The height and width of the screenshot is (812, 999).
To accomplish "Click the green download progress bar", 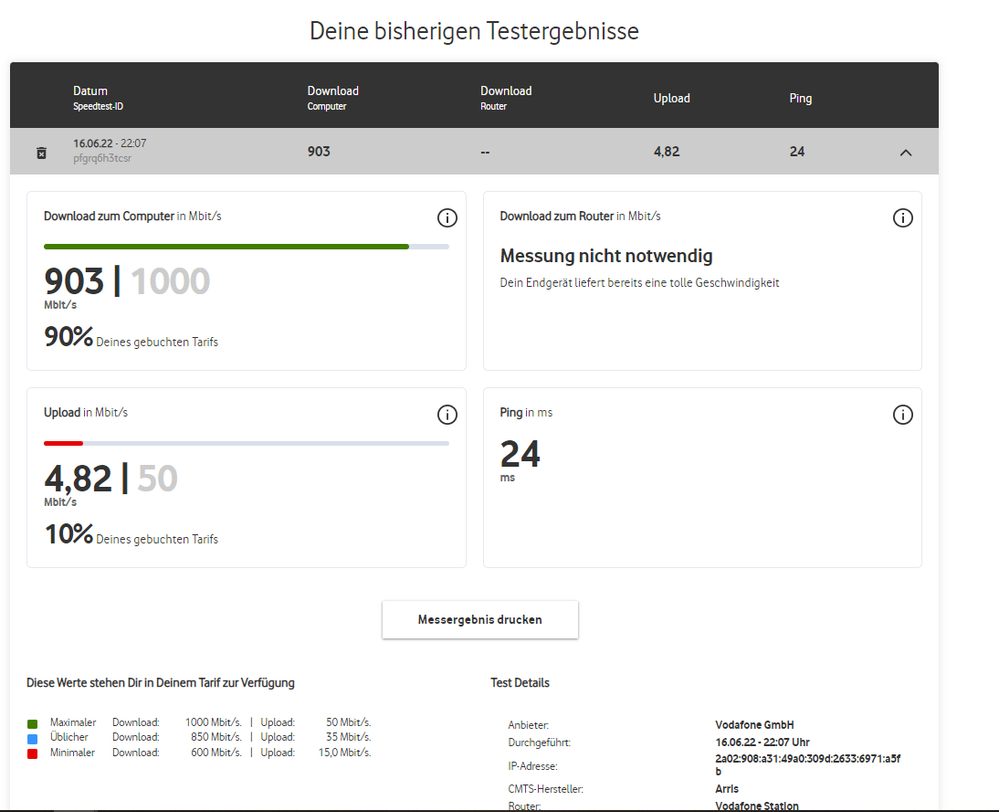I will (226, 246).
